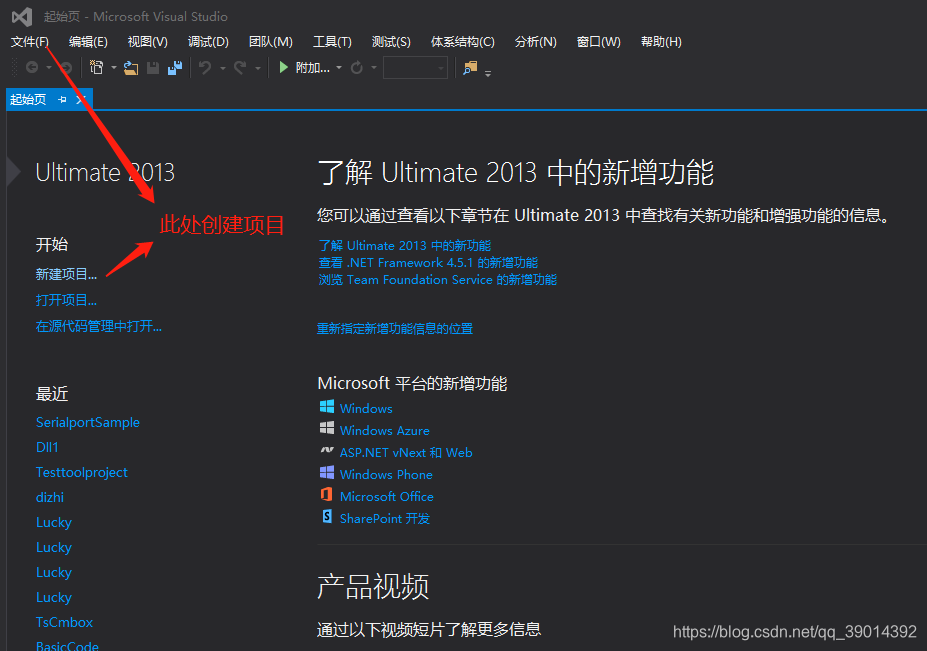
Task: Open dropdown beside refresh icon
Action: [374, 68]
